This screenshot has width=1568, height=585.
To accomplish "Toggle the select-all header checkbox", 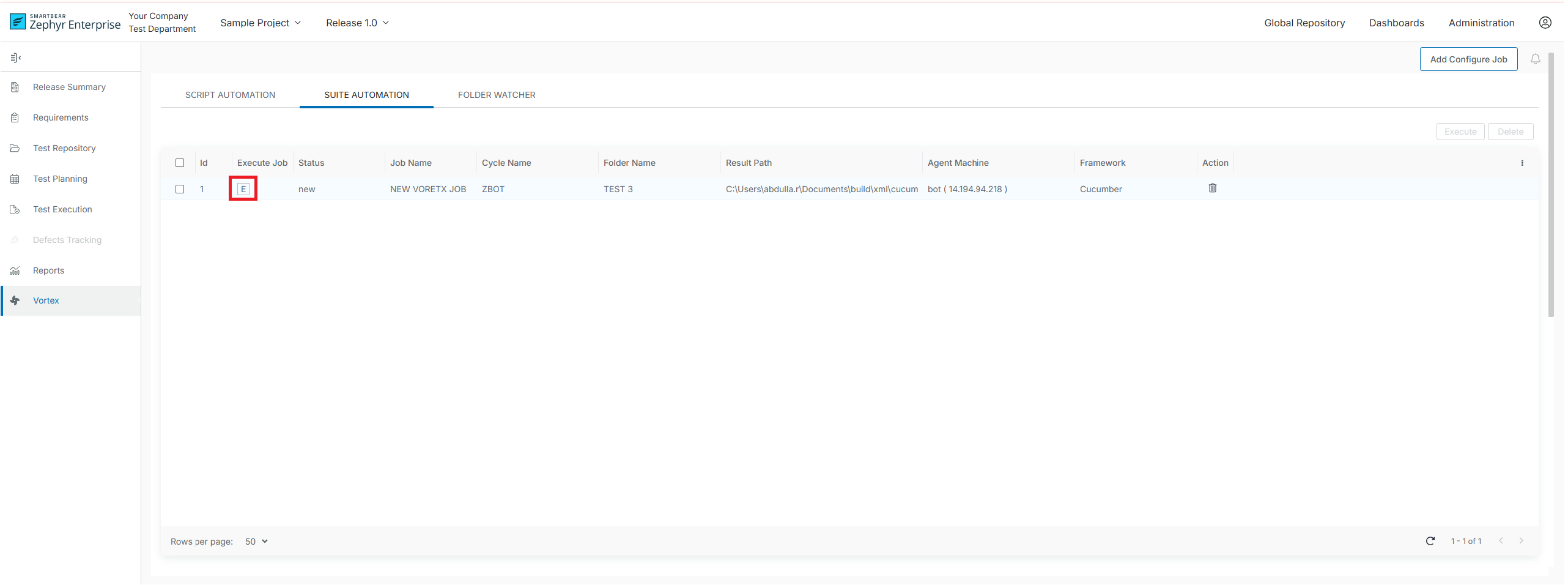I will [x=180, y=163].
